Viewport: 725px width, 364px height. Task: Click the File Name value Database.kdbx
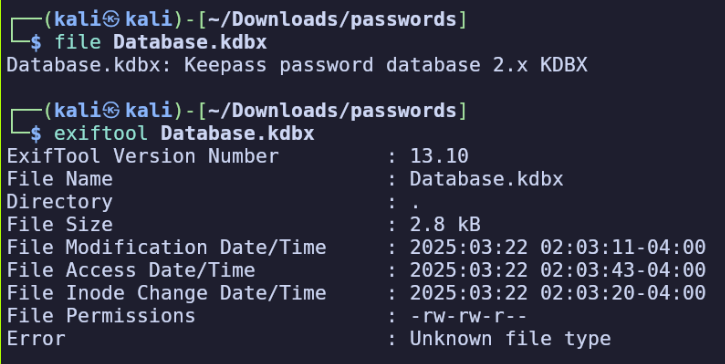pos(486,179)
